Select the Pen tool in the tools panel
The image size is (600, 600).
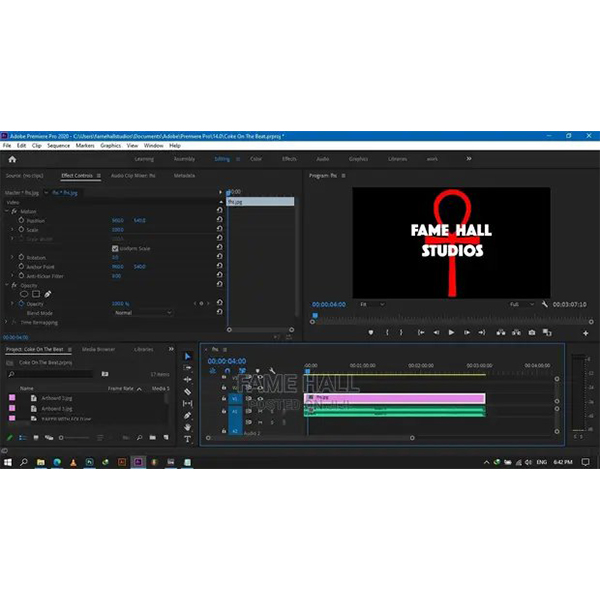(187, 415)
